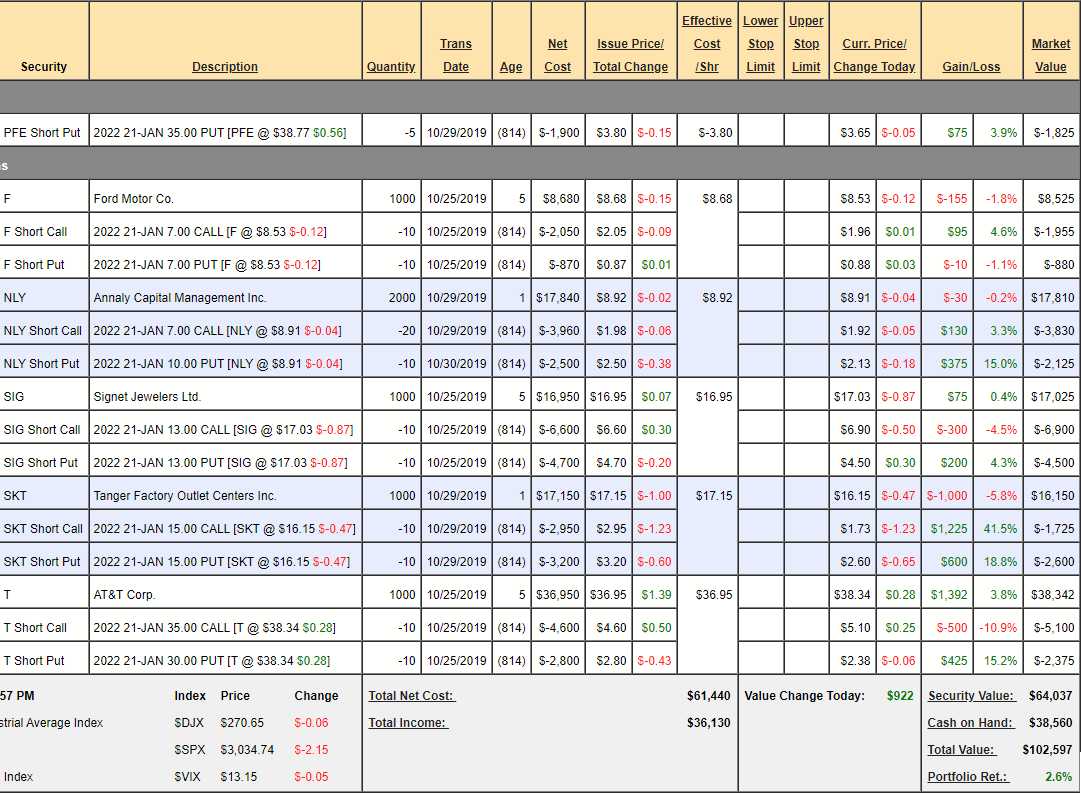Click the Lower Stop Limit header

[761, 44]
